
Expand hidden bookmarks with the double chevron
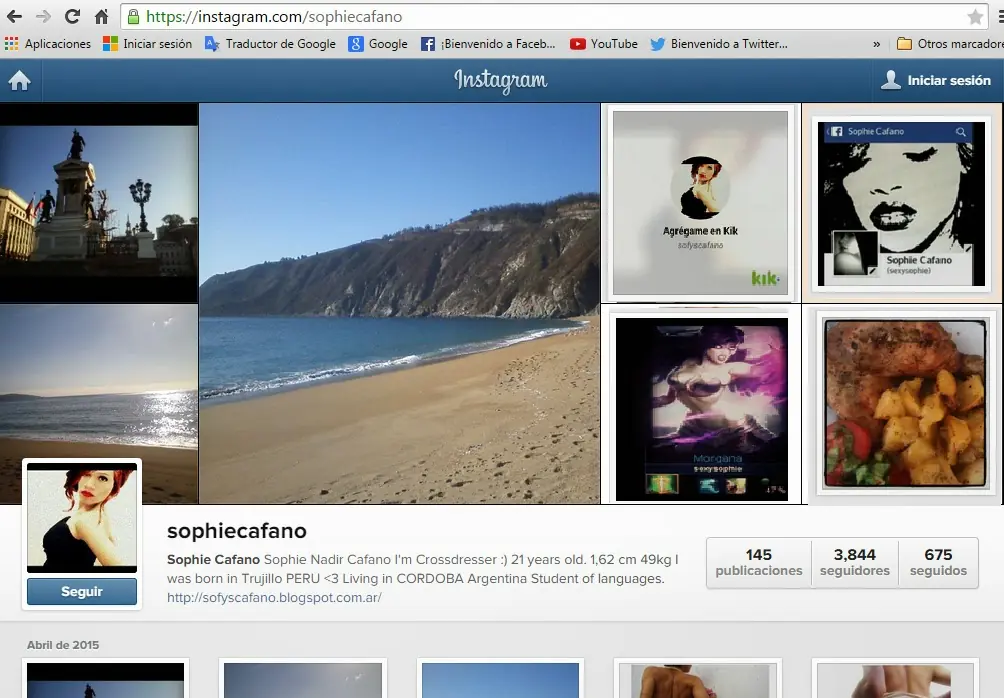click(877, 44)
